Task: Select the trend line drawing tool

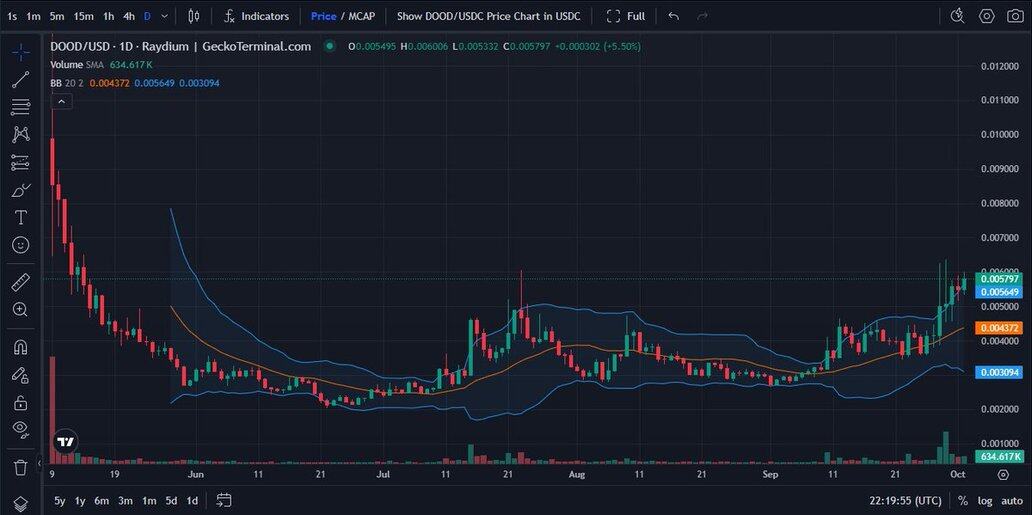Action: pos(20,80)
